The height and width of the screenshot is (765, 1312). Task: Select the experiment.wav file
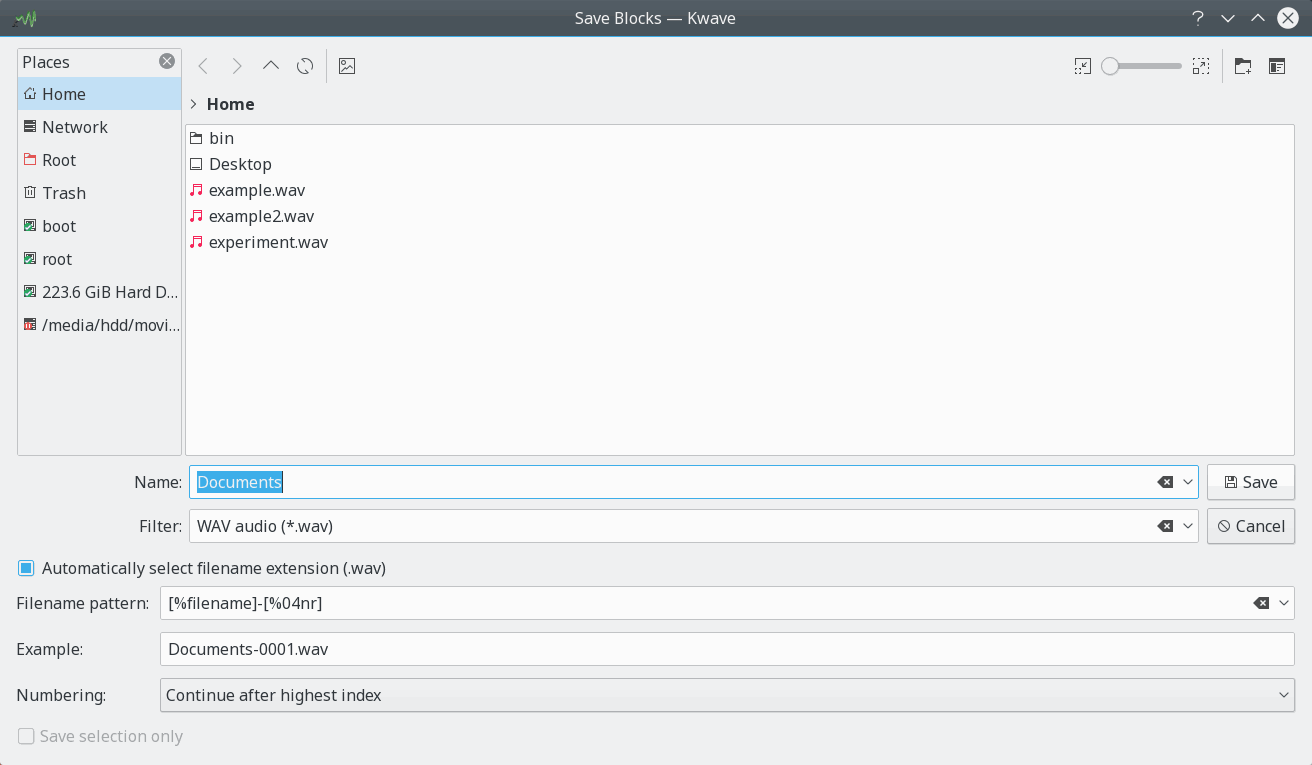point(258,242)
